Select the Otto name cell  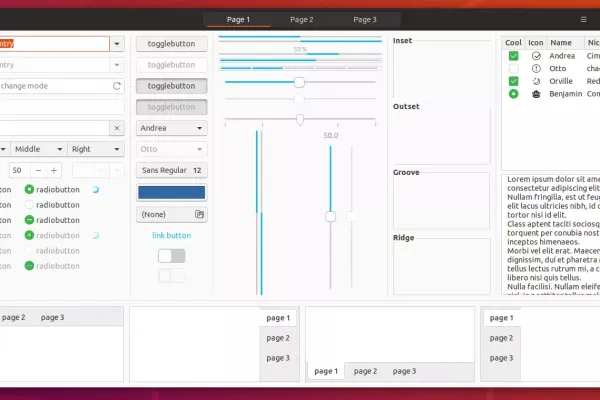(x=558, y=69)
